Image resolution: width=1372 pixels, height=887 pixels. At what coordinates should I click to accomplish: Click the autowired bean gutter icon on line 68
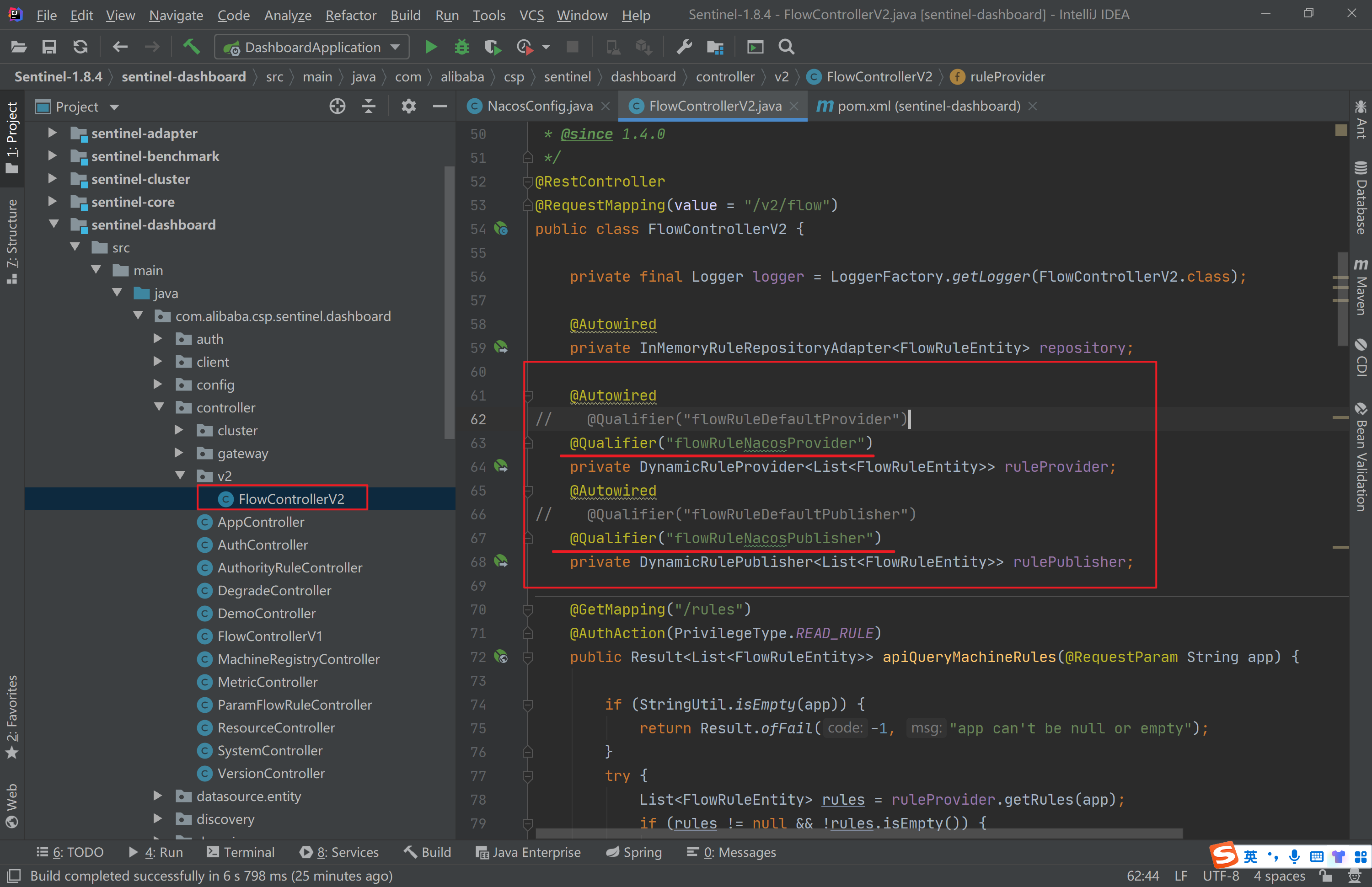click(x=501, y=561)
